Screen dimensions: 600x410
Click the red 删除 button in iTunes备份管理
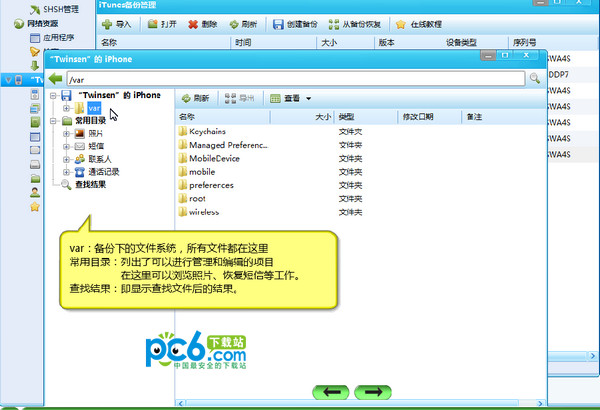click(x=203, y=25)
